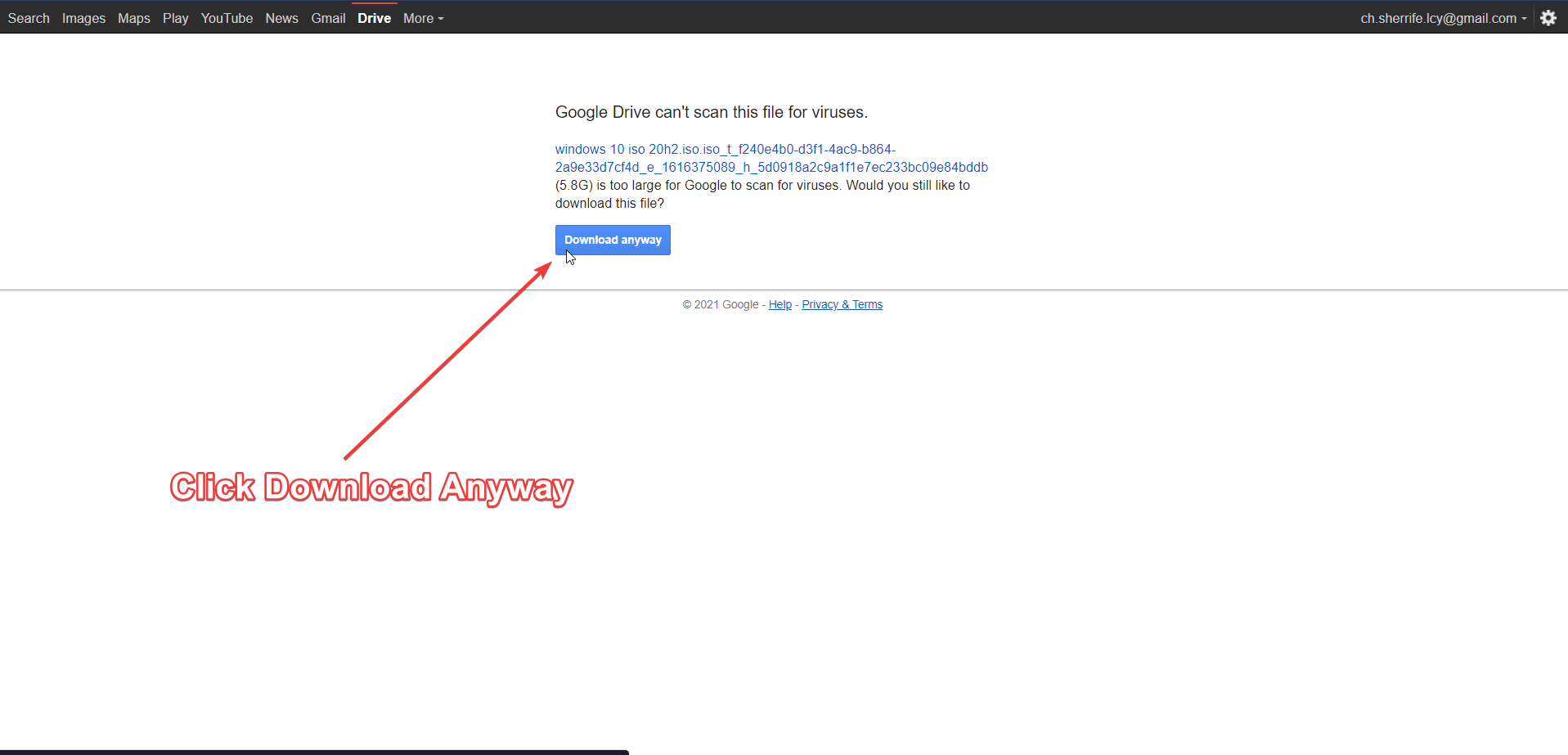The width and height of the screenshot is (1568, 755).
Task: Open the windows 10 iso 20h2 file link
Action: [x=725, y=150]
